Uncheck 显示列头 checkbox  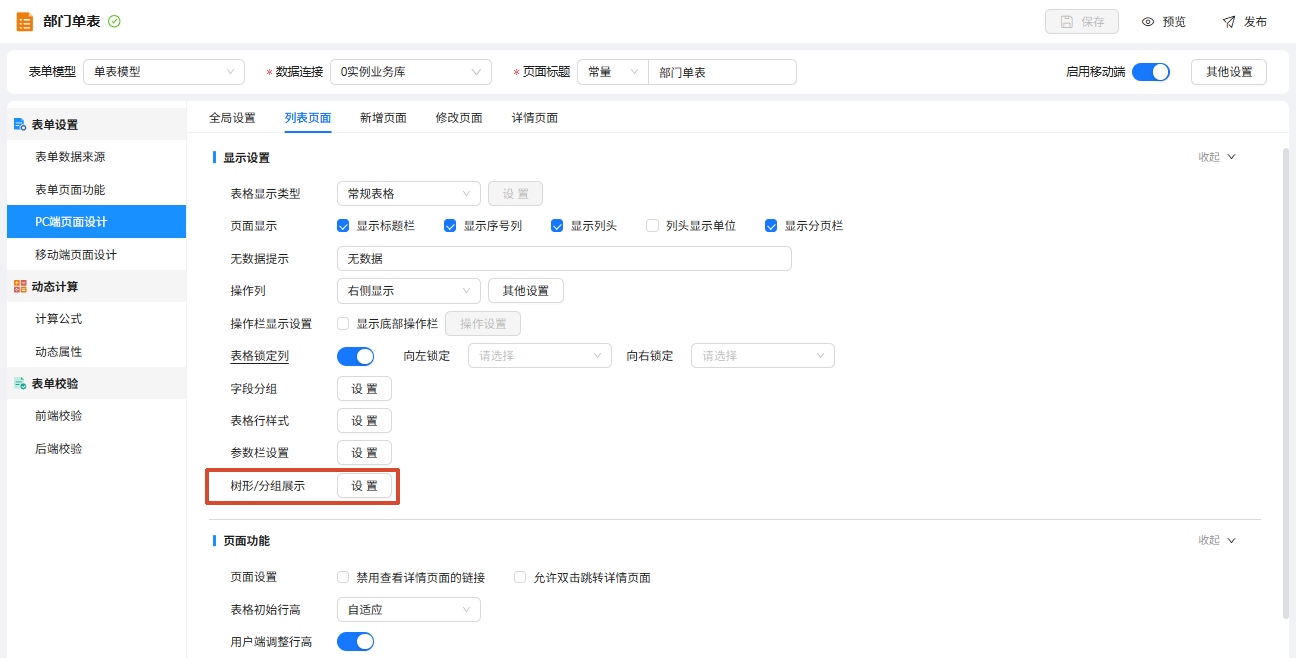557,226
